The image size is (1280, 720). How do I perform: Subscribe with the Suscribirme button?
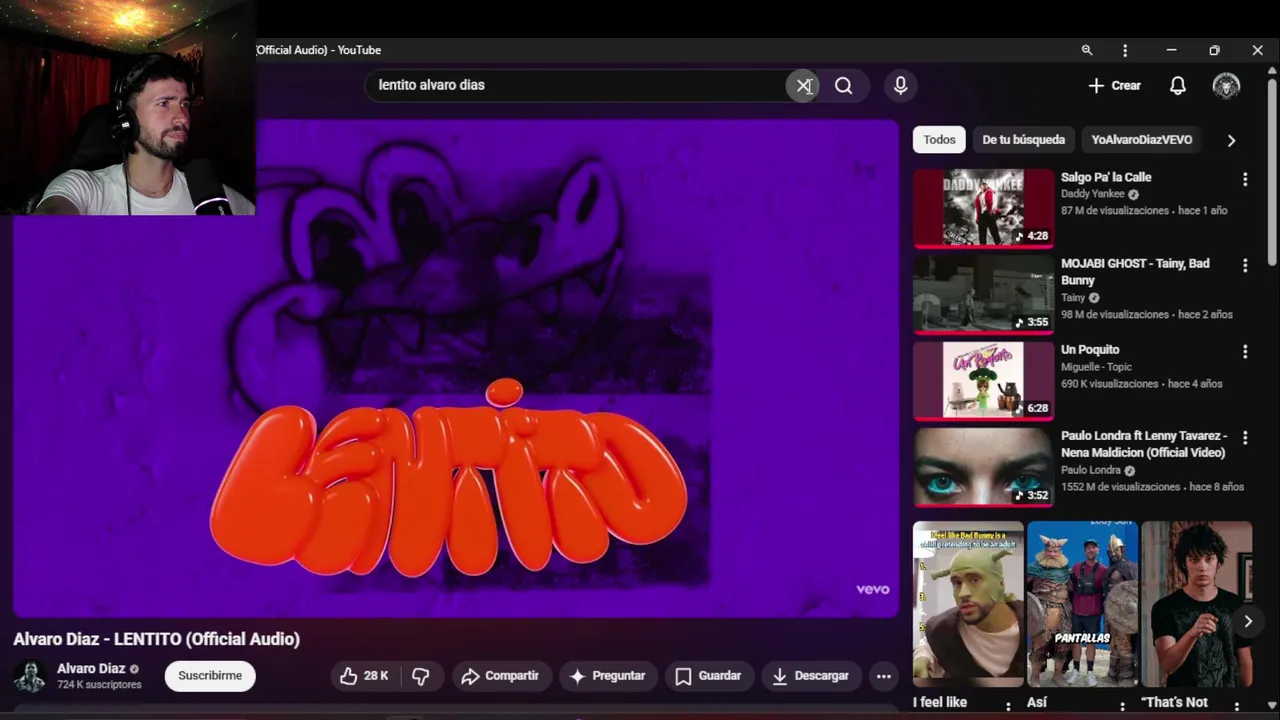210,676
